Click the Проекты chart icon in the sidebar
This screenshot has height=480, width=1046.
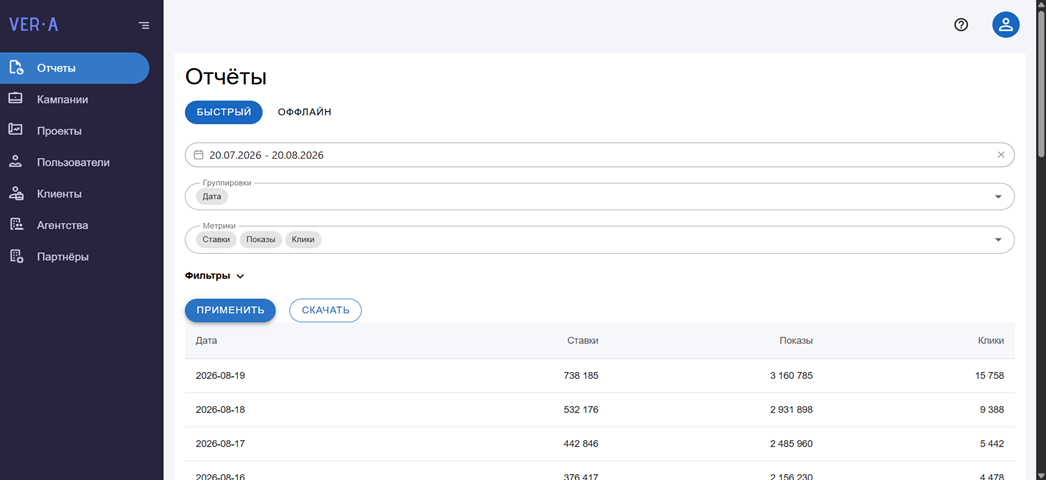click(x=15, y=131)
